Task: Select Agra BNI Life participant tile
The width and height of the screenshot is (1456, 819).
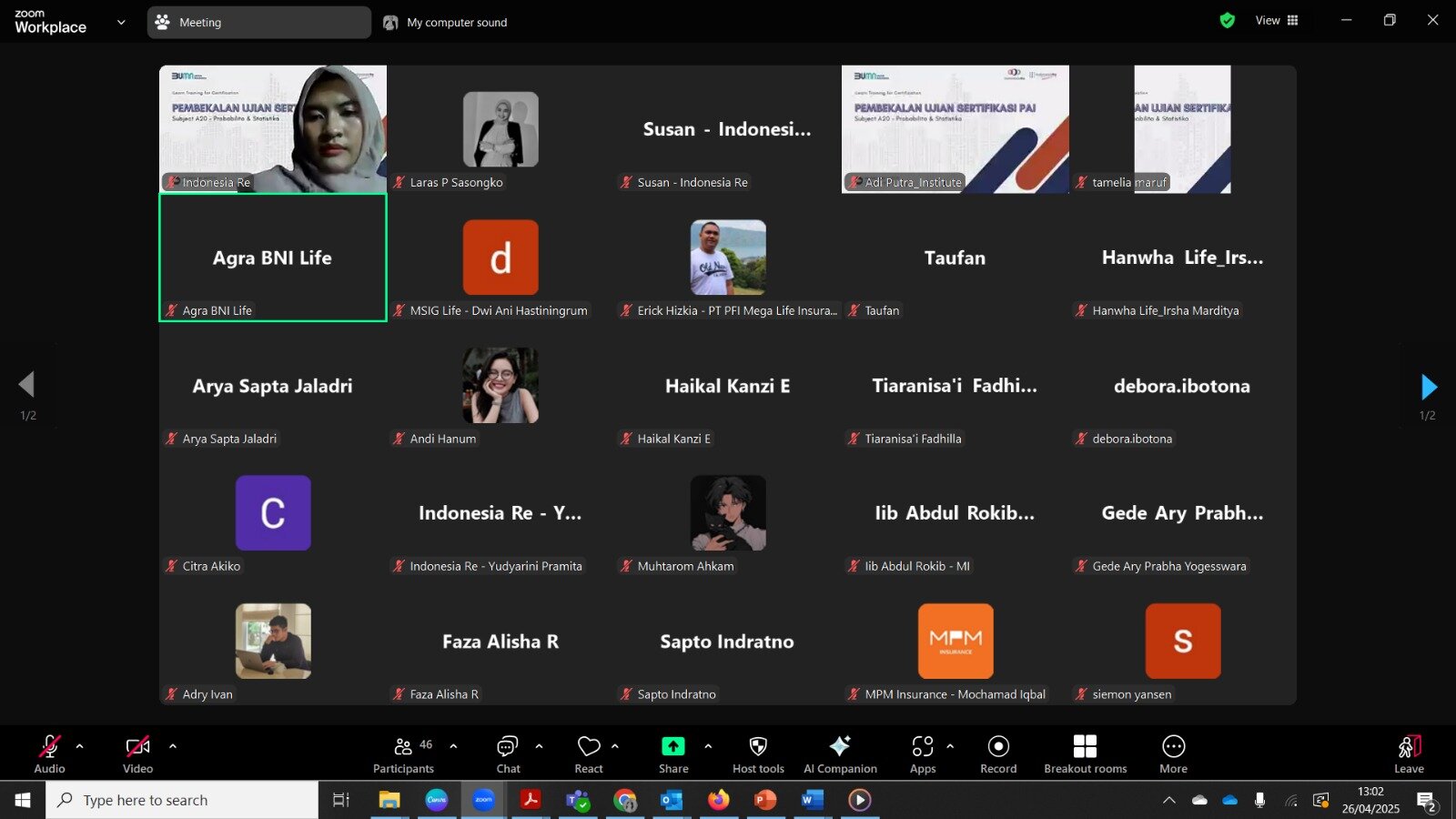Action: click(x=273, y=258)
